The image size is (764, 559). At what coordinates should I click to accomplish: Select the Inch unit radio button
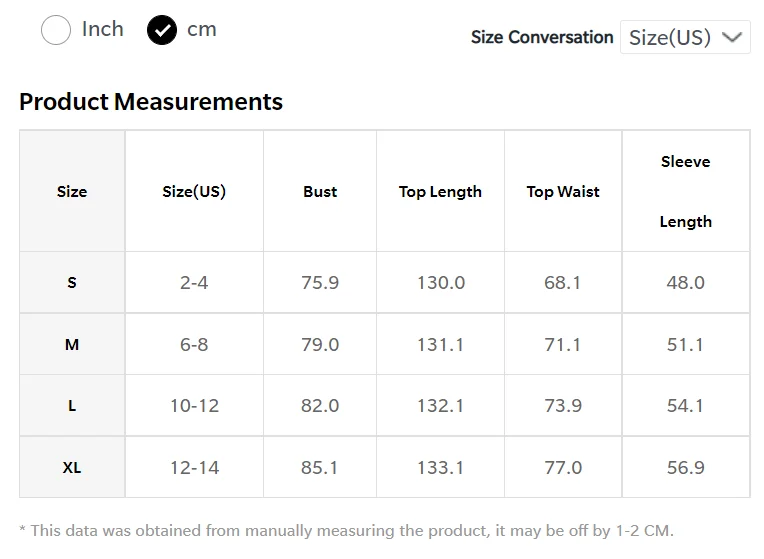point(56,30)
